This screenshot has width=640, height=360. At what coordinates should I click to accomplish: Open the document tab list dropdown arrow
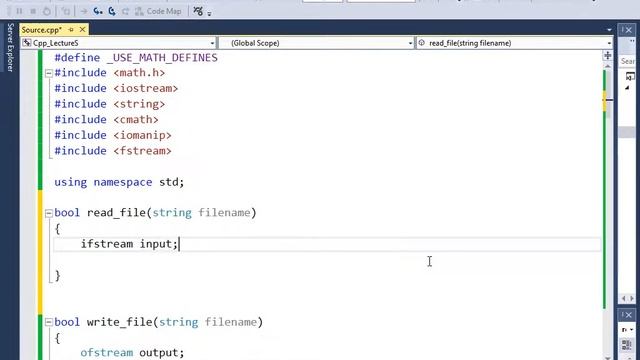(609, 30)
